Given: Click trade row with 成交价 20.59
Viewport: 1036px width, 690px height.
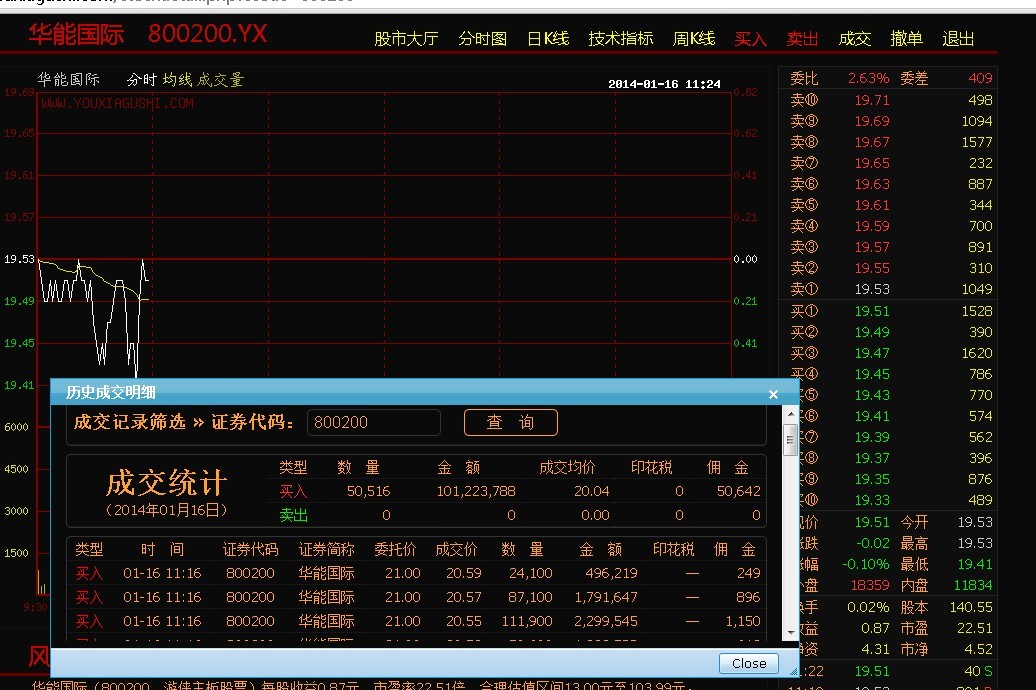Looking at the screenshot, I should pyautogui.click(x=417, y=573).
